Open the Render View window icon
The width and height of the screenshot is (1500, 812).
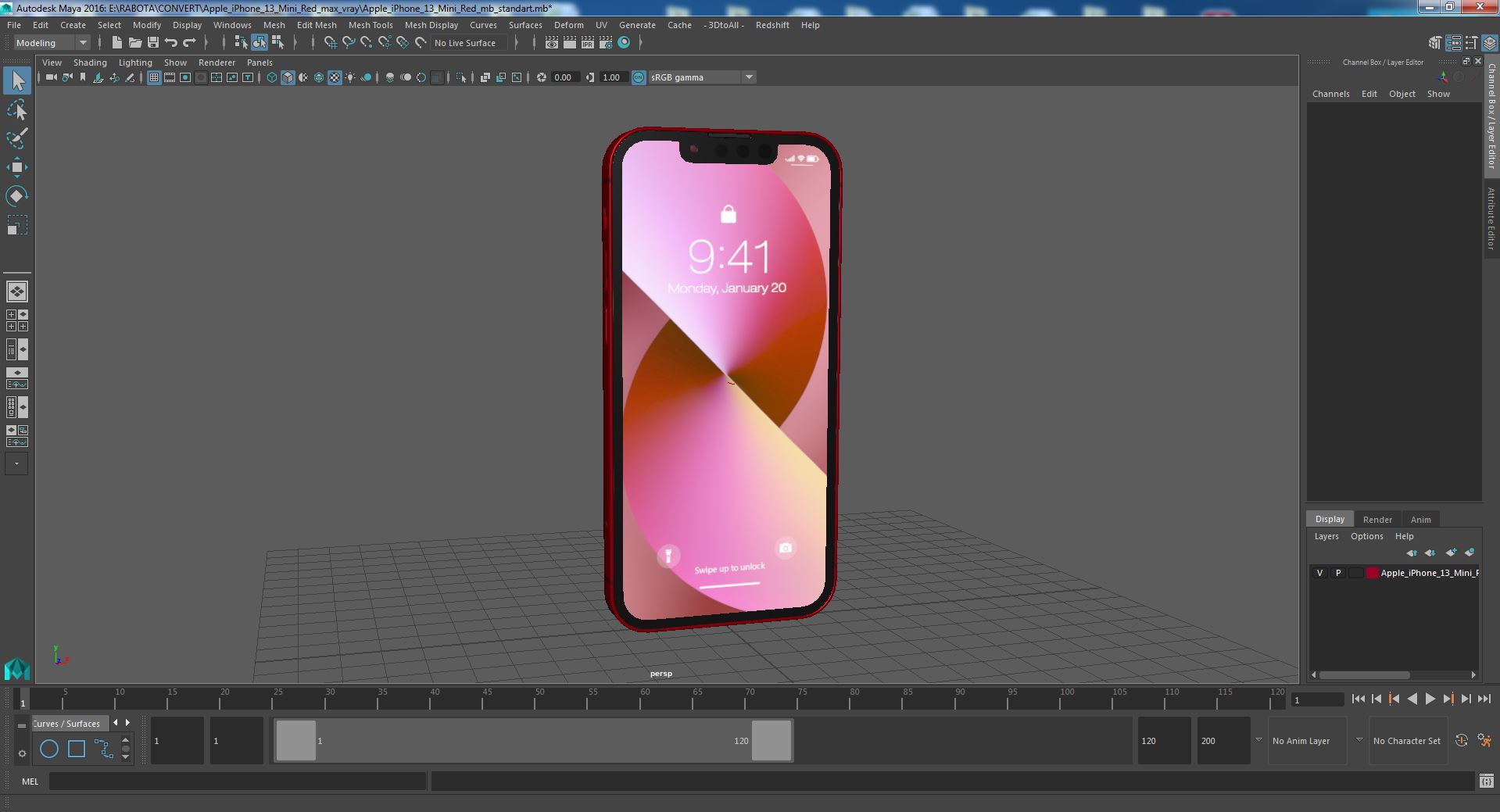[x=552, y=43]
